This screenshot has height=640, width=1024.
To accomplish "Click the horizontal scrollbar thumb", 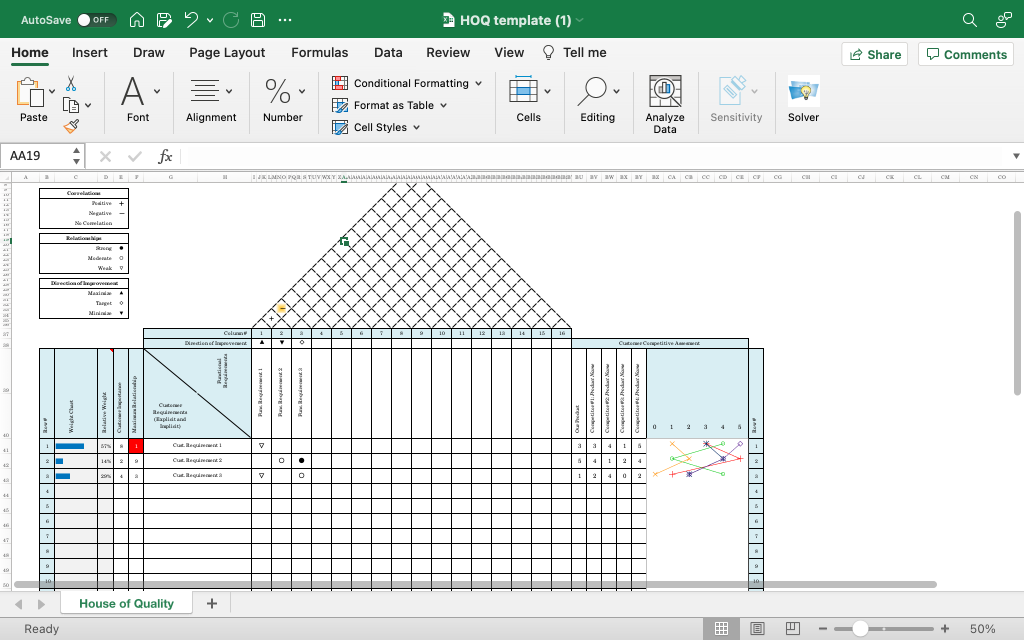I will click(475, 584).
